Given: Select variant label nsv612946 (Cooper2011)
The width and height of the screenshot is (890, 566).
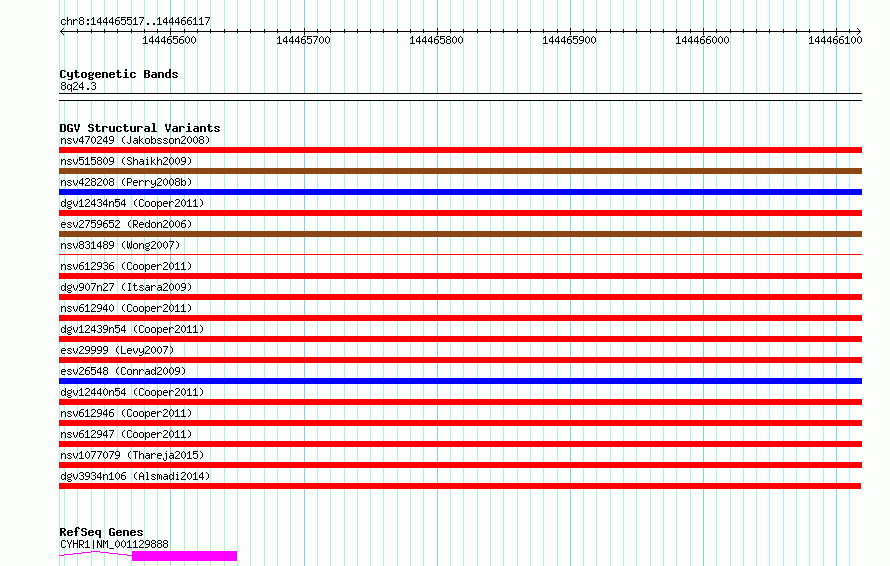Looking at the screenshot, I should [x=126, y=413].
